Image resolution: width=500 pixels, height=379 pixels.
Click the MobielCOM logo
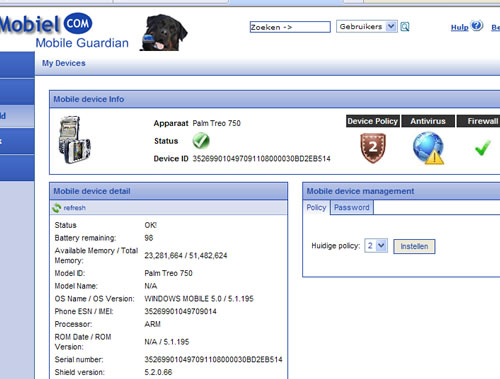pyautogui.click(x=46, y=24)
